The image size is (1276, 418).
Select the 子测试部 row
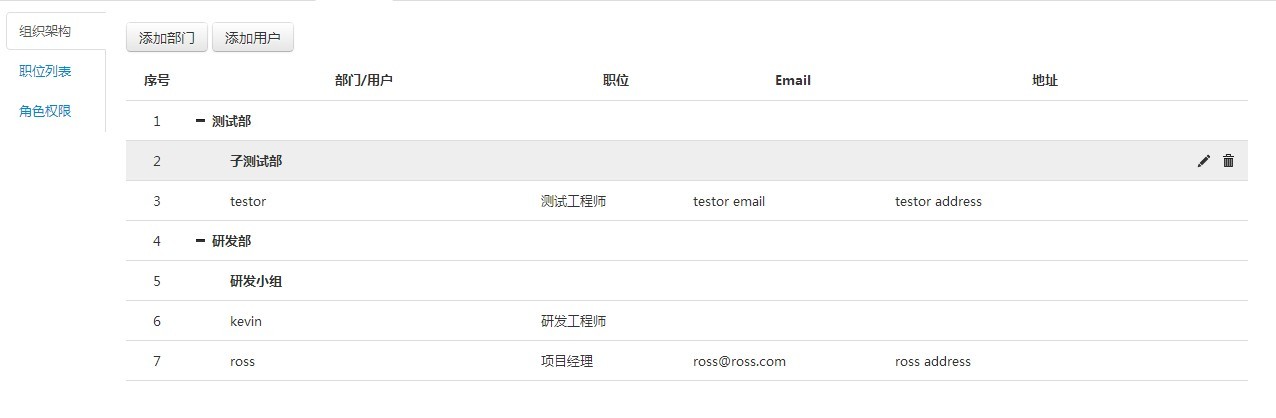(x=256, y=161)
